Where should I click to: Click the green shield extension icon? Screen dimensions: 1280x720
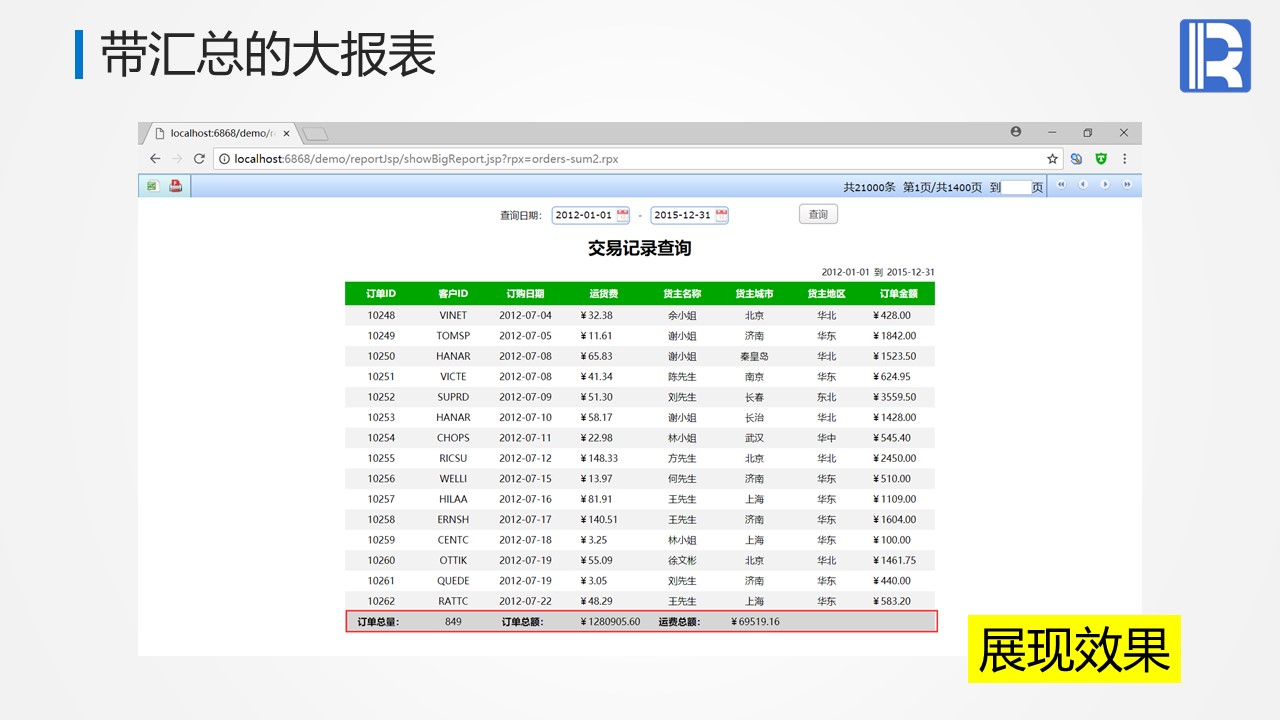coord(1101,159)
